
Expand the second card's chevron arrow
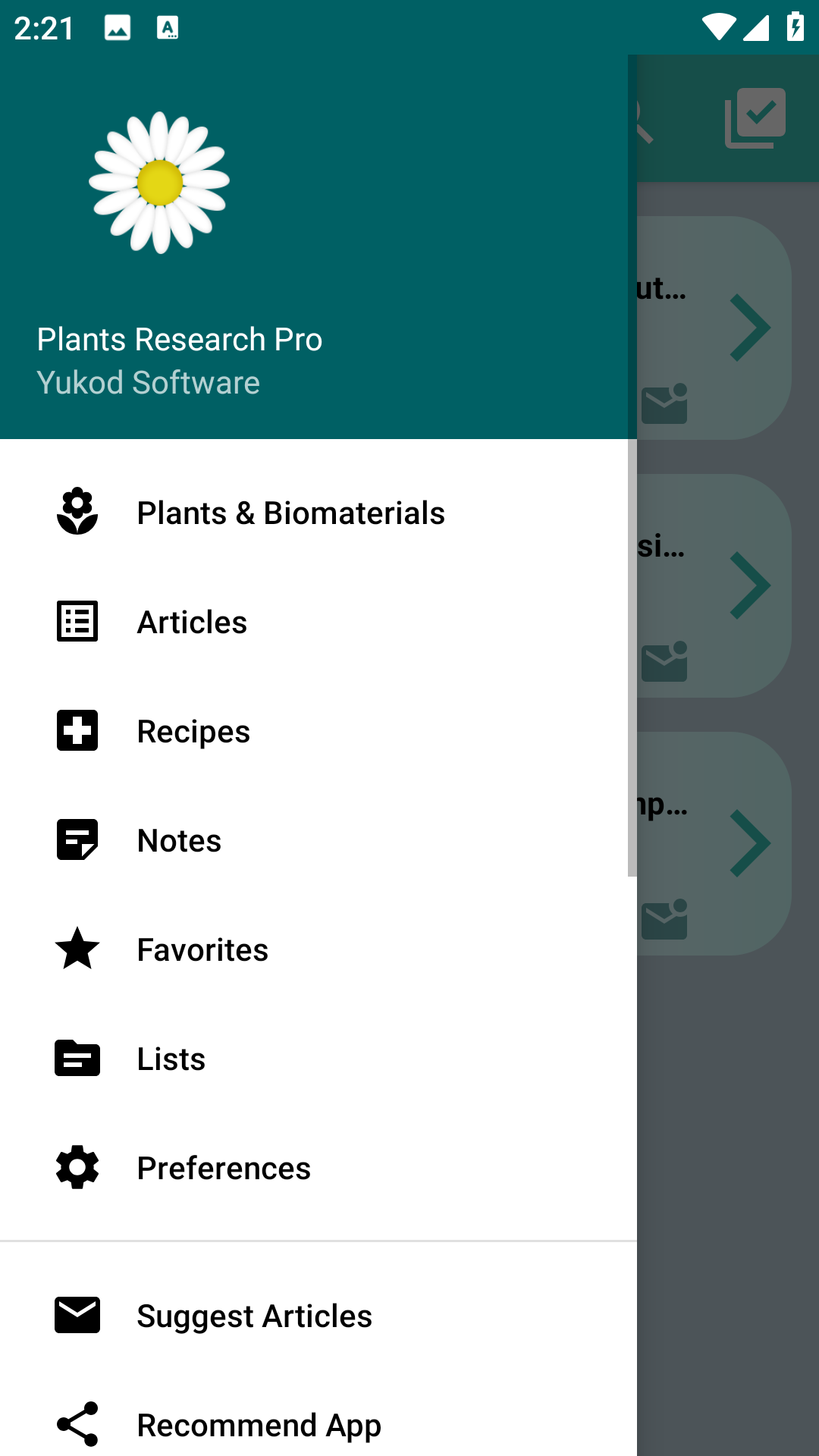pos(750,585)
